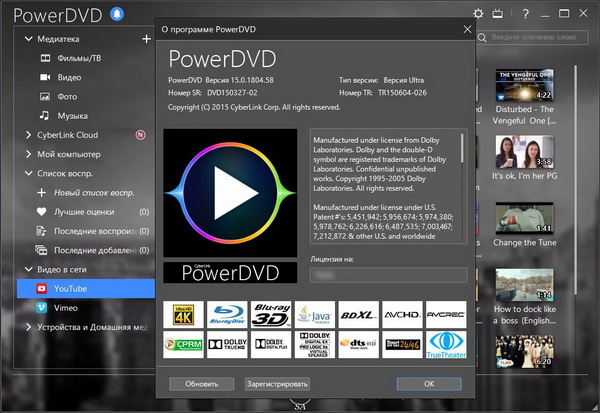Click the BDXL logo
The image size is (600, 413).
pos(359,315)
